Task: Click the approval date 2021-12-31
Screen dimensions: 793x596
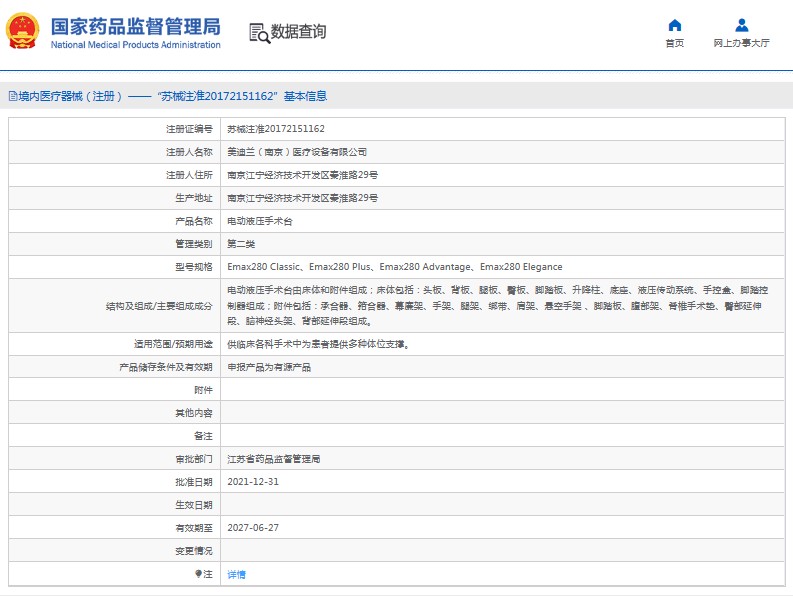Action: tap(252, 482)
